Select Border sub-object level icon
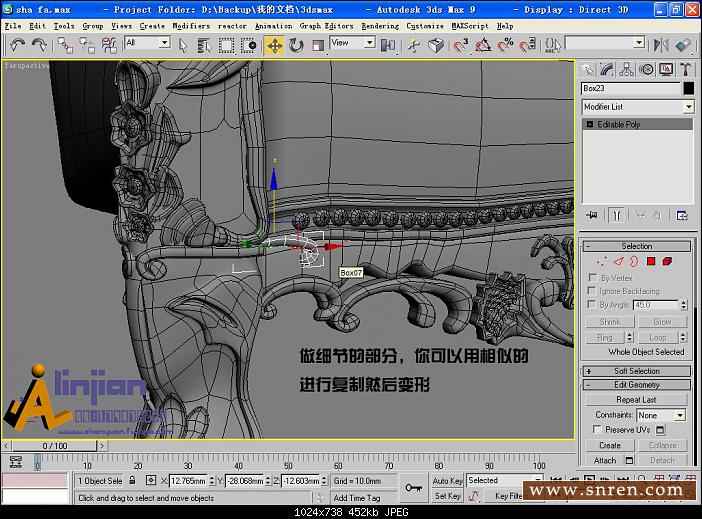This screenshot has height=519, width=702. point(634,262)
